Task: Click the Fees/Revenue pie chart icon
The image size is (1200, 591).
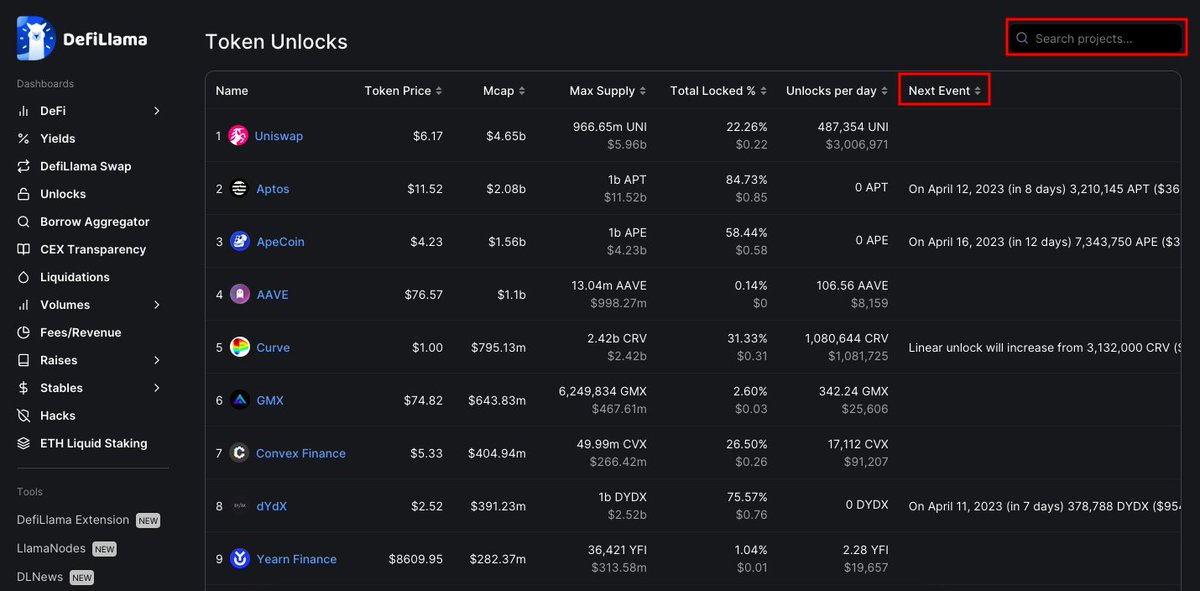Action: (x=23, y=332)
